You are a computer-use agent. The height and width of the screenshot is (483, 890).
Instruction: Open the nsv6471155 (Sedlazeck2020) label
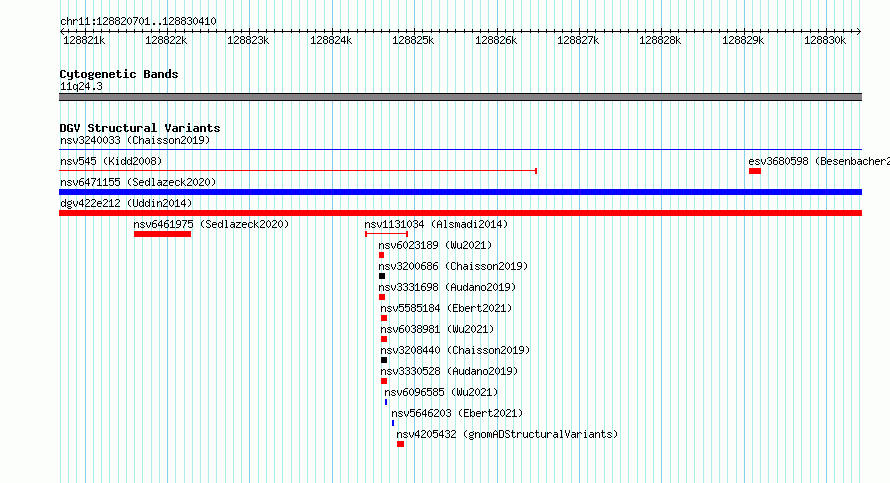[x=138, y=182]
